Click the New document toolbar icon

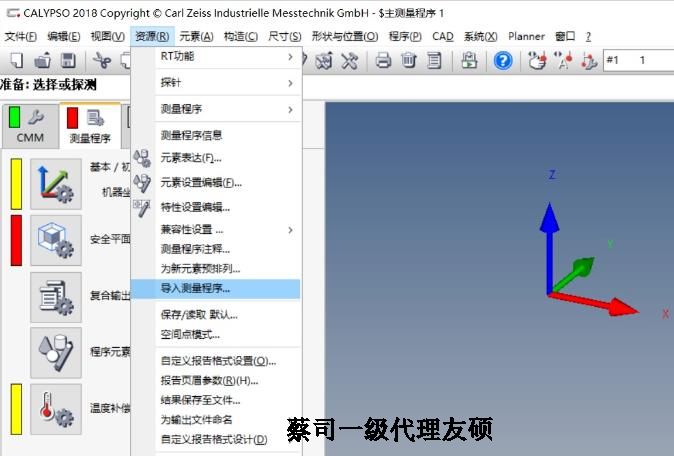coord(16,60)
